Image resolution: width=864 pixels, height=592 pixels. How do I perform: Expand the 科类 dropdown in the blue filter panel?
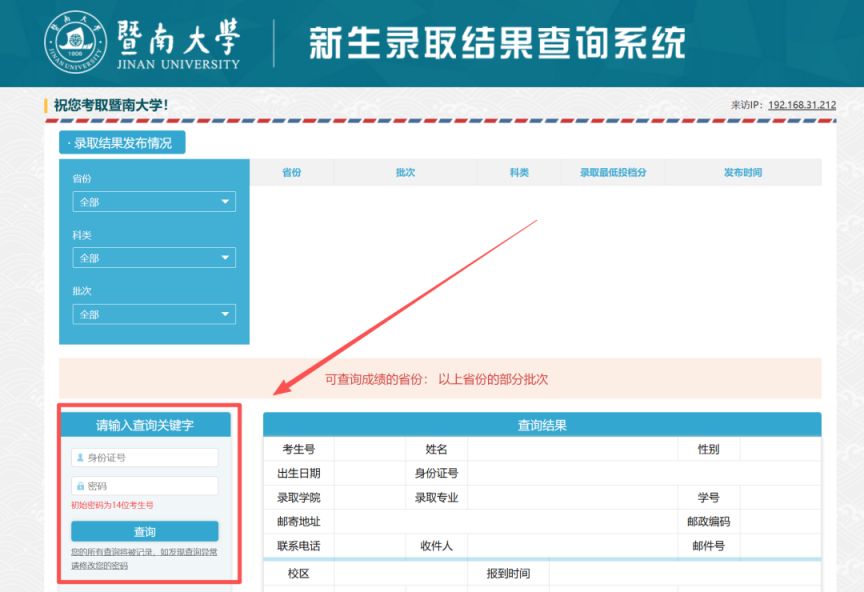point(154,258)
